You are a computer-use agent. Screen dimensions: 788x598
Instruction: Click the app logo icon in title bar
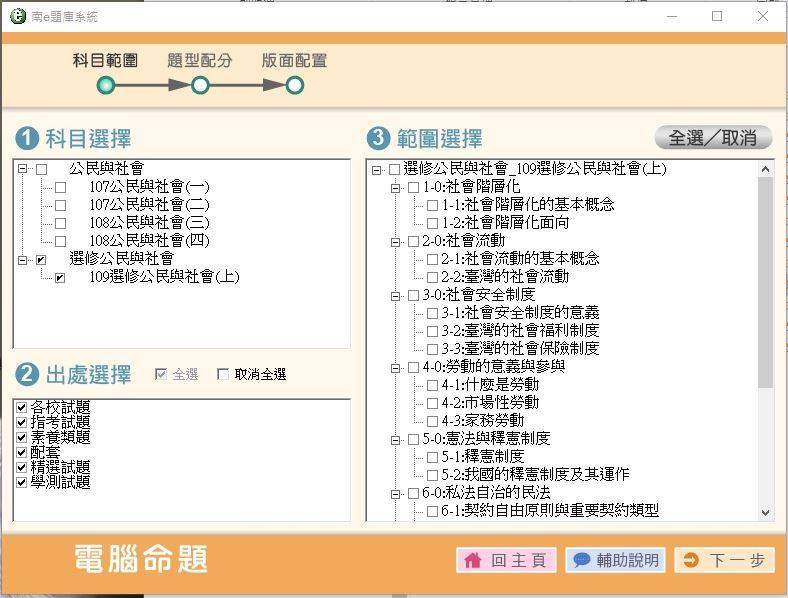[x=18, y=16]
